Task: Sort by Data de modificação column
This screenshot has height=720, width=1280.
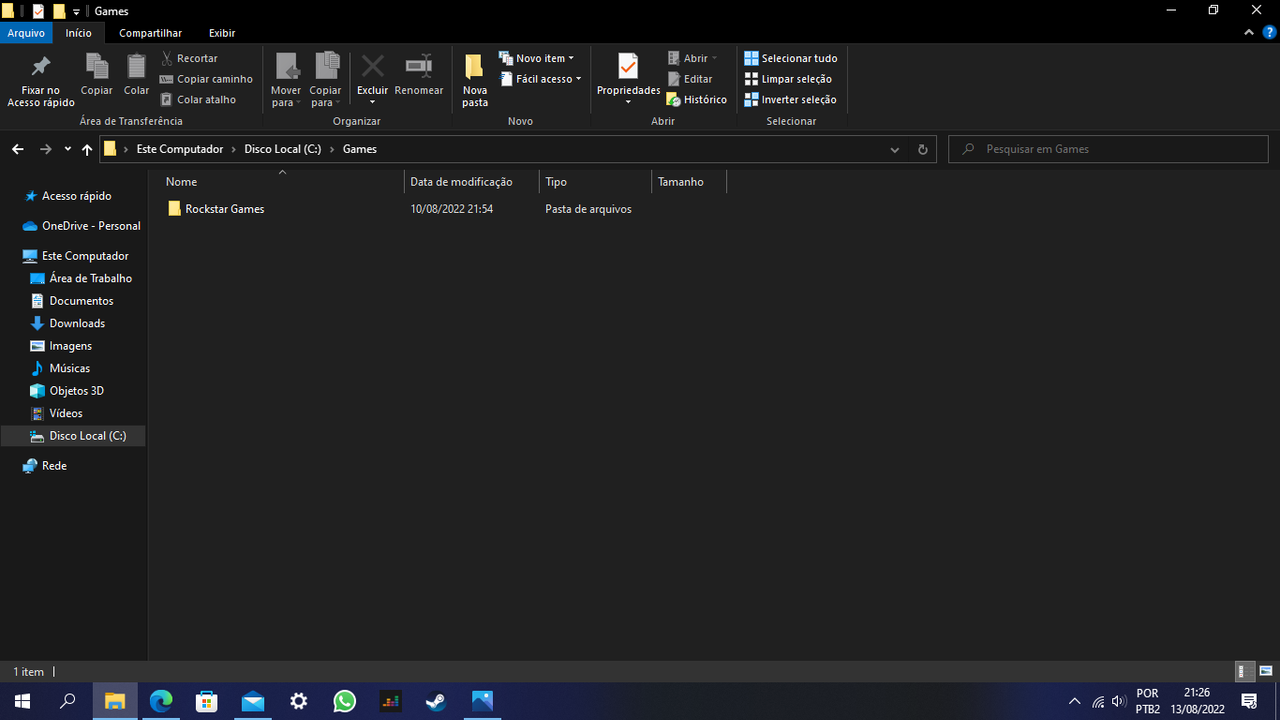Action: (x=472, y=182)
